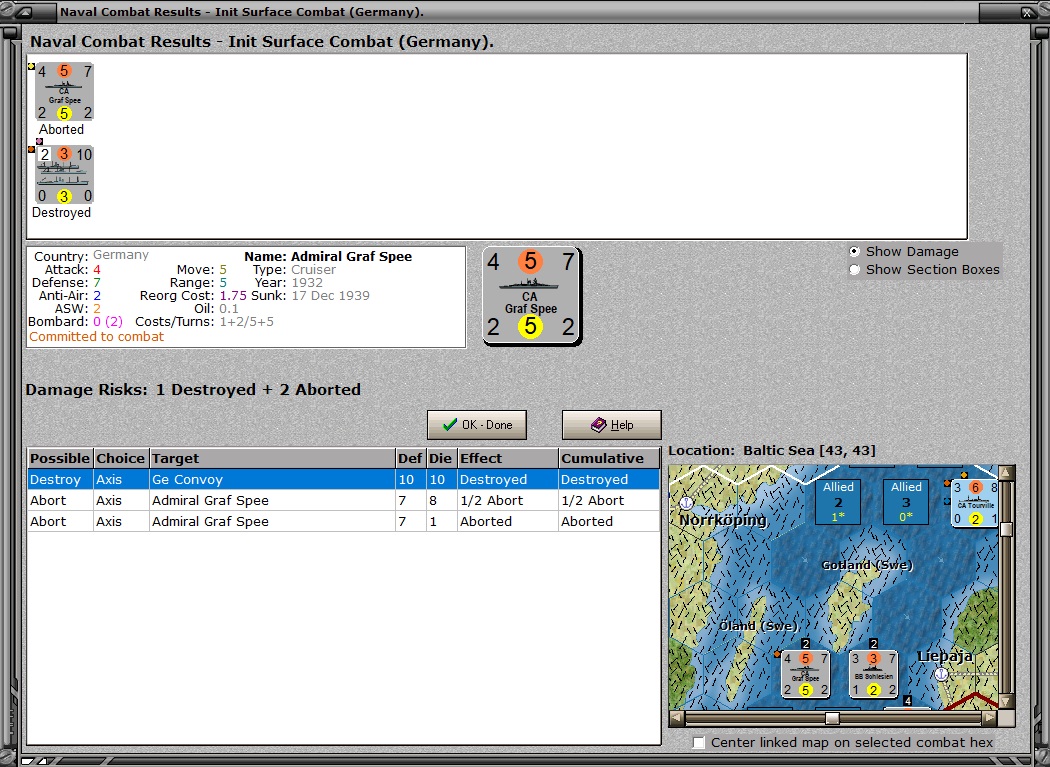Click the Cumulative column header
Image resolution: width=1050 pixels, height=767 pixels.
pos(609,459)
